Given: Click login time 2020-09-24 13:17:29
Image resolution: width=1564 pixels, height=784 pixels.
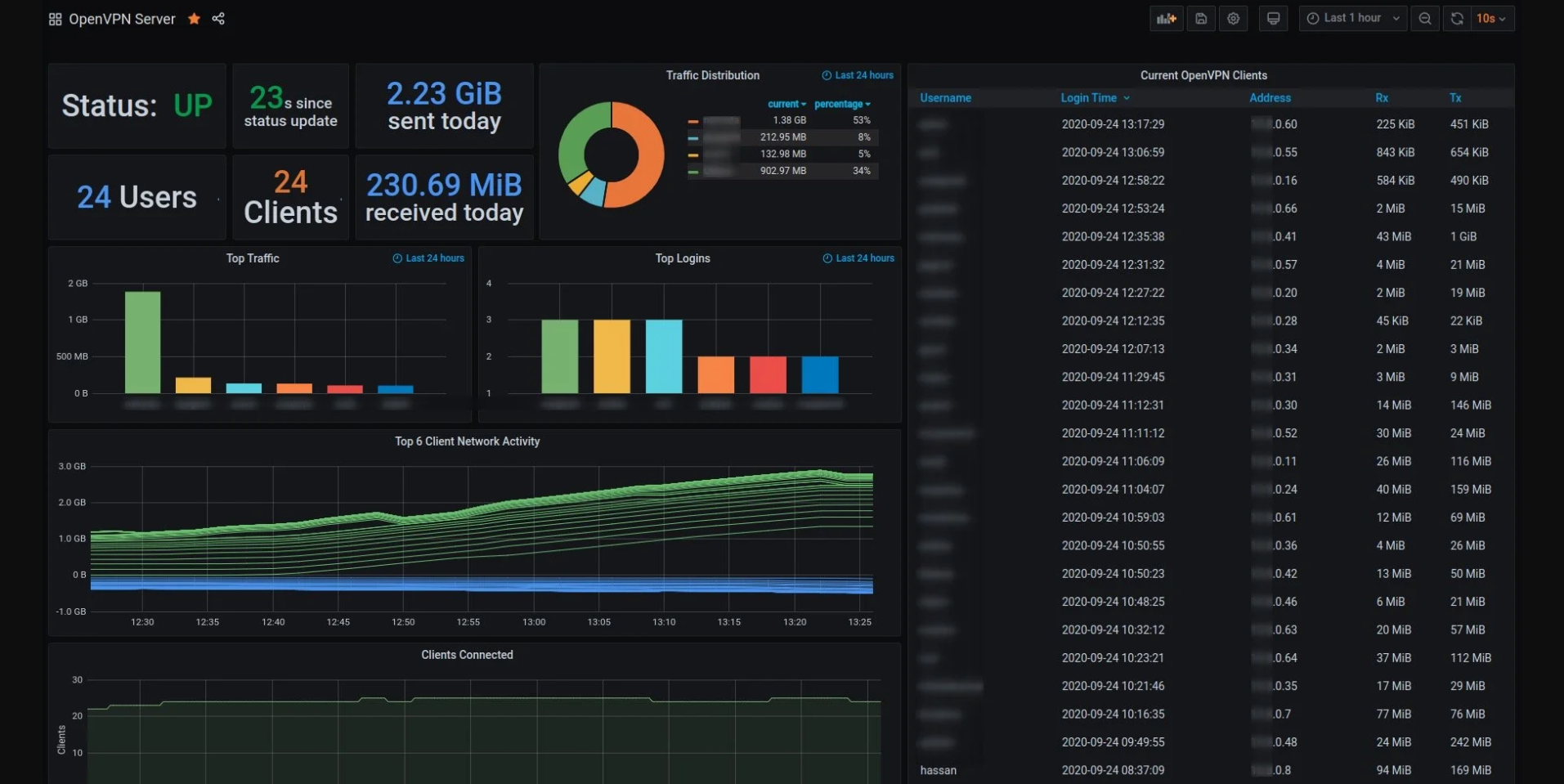Looking at the screenshot, I should [1113, 124].
